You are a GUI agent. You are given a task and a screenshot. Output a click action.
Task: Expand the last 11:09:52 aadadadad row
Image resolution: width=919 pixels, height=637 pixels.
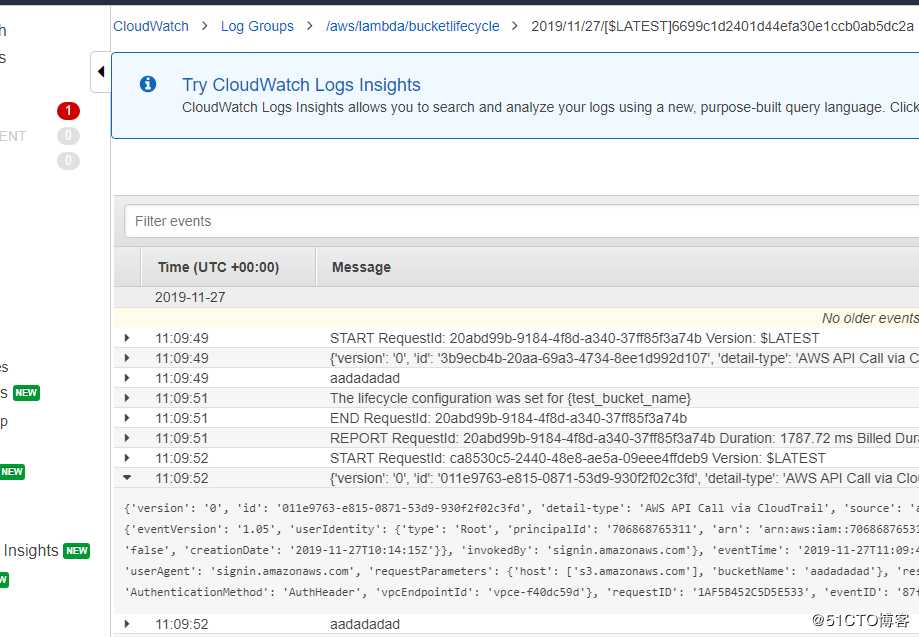coord(127,624)
